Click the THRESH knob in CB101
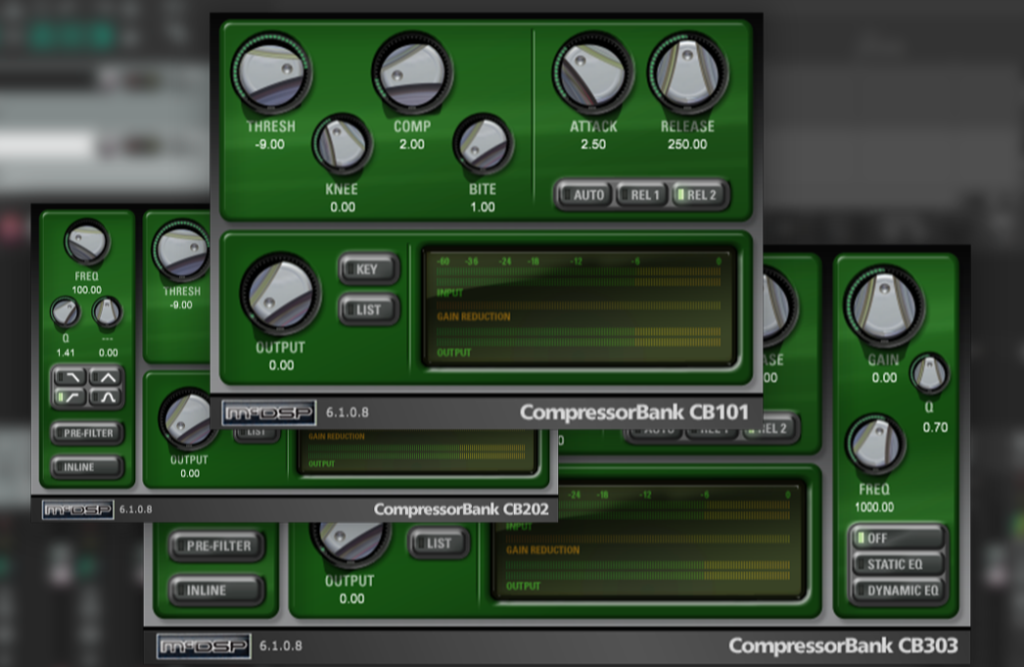Image resolution: width=1024 pixels, height=667 pixels. click(x=271, y=72)
